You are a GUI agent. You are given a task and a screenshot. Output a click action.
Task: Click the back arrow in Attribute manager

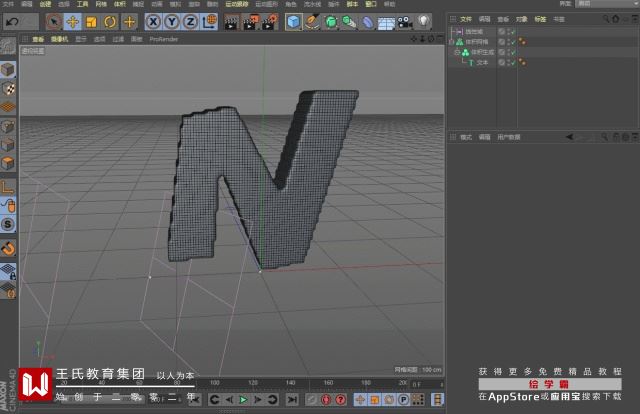tap(569, 137)
